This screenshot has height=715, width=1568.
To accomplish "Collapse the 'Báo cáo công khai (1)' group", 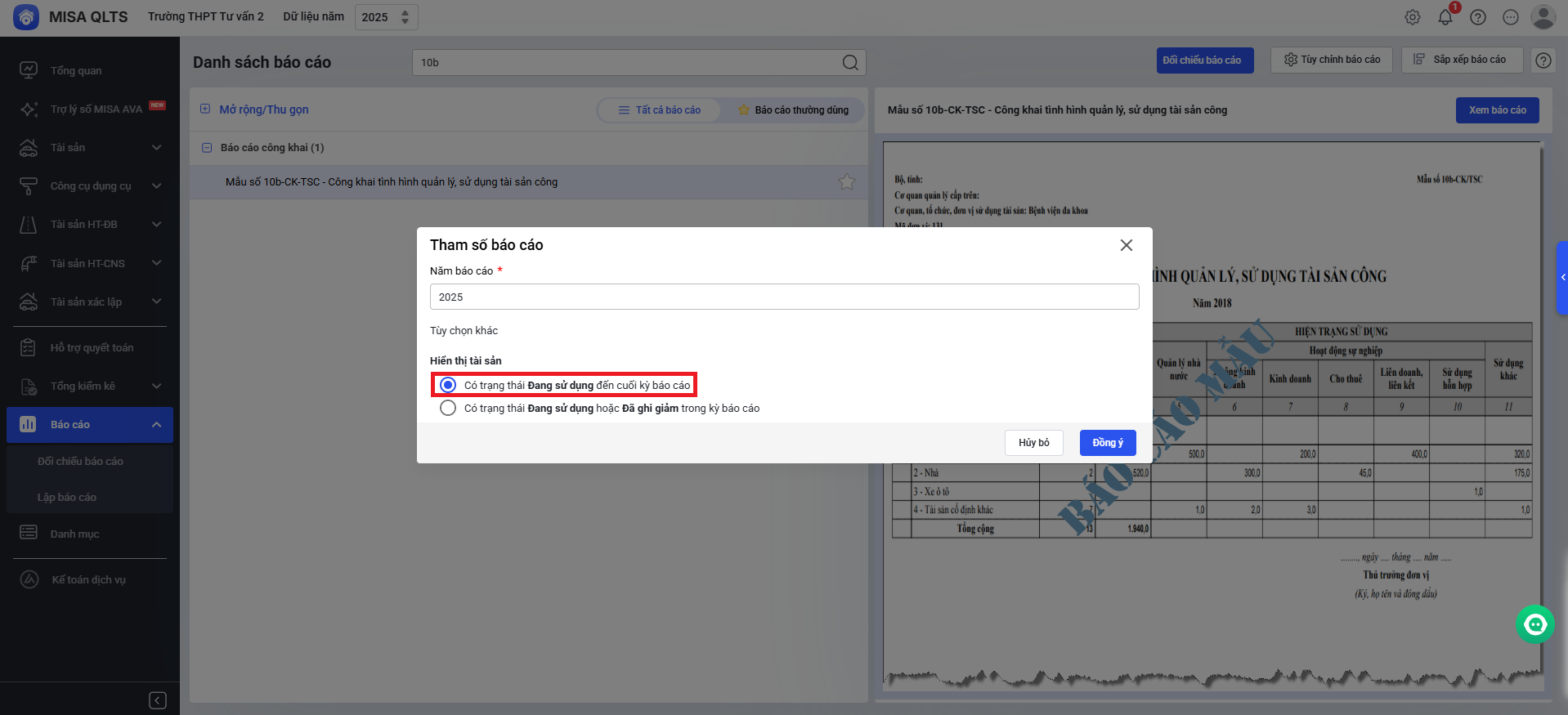I will [x=207, y=148].
